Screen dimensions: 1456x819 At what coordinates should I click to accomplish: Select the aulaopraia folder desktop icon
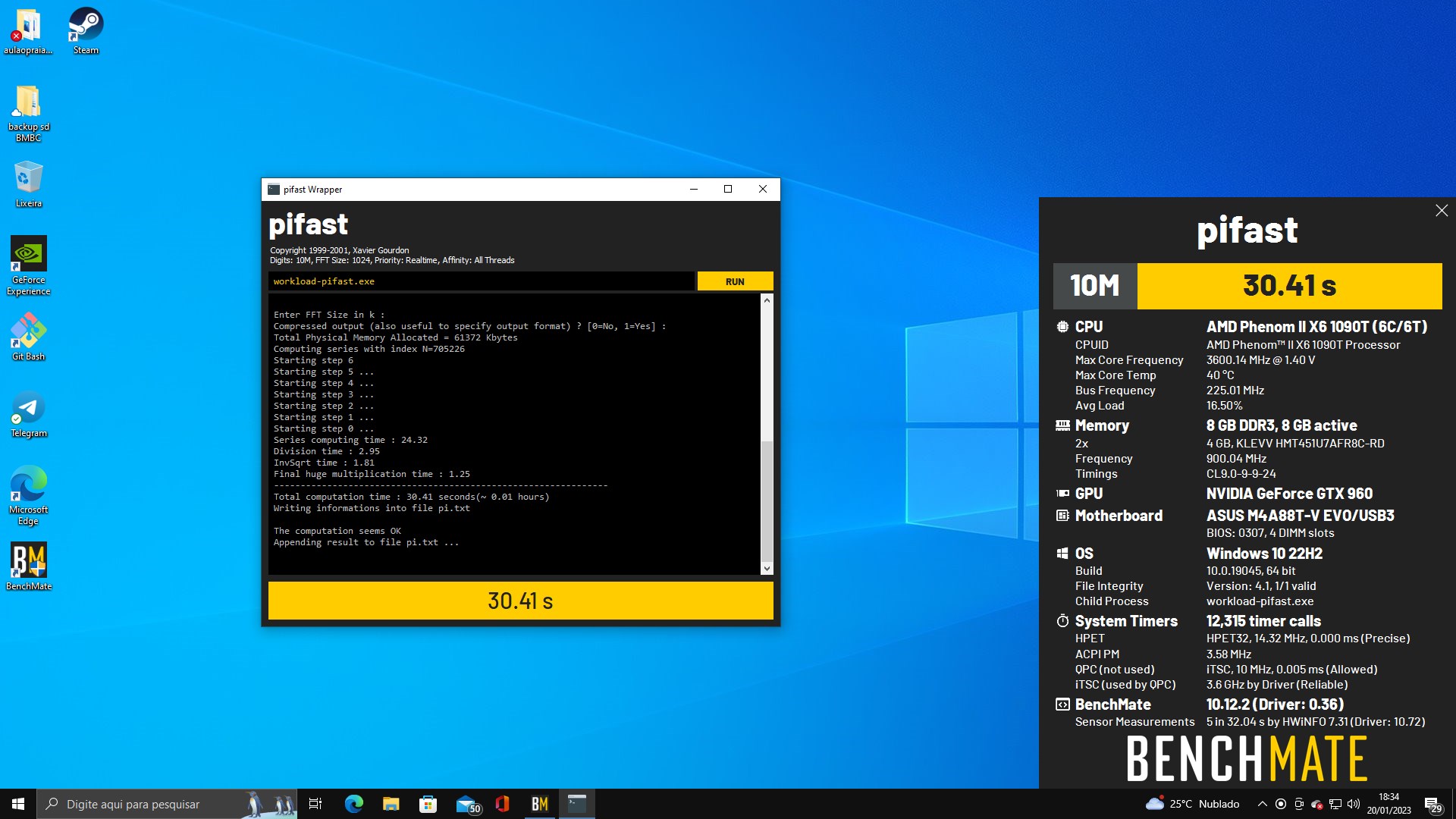pos(28,32)
